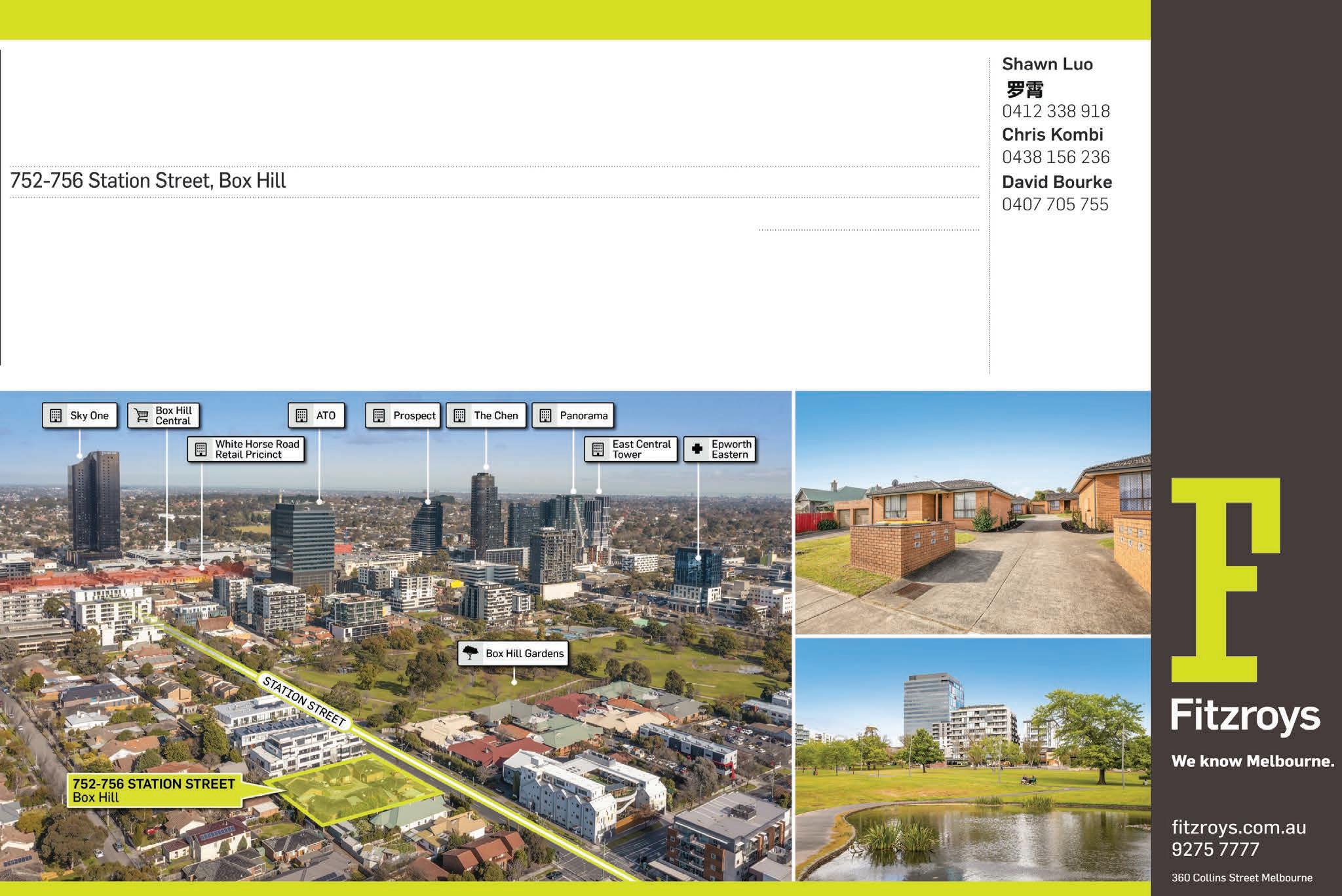Click the office phone 9275 7777
1342x896 pixels.
[1216, 849]
